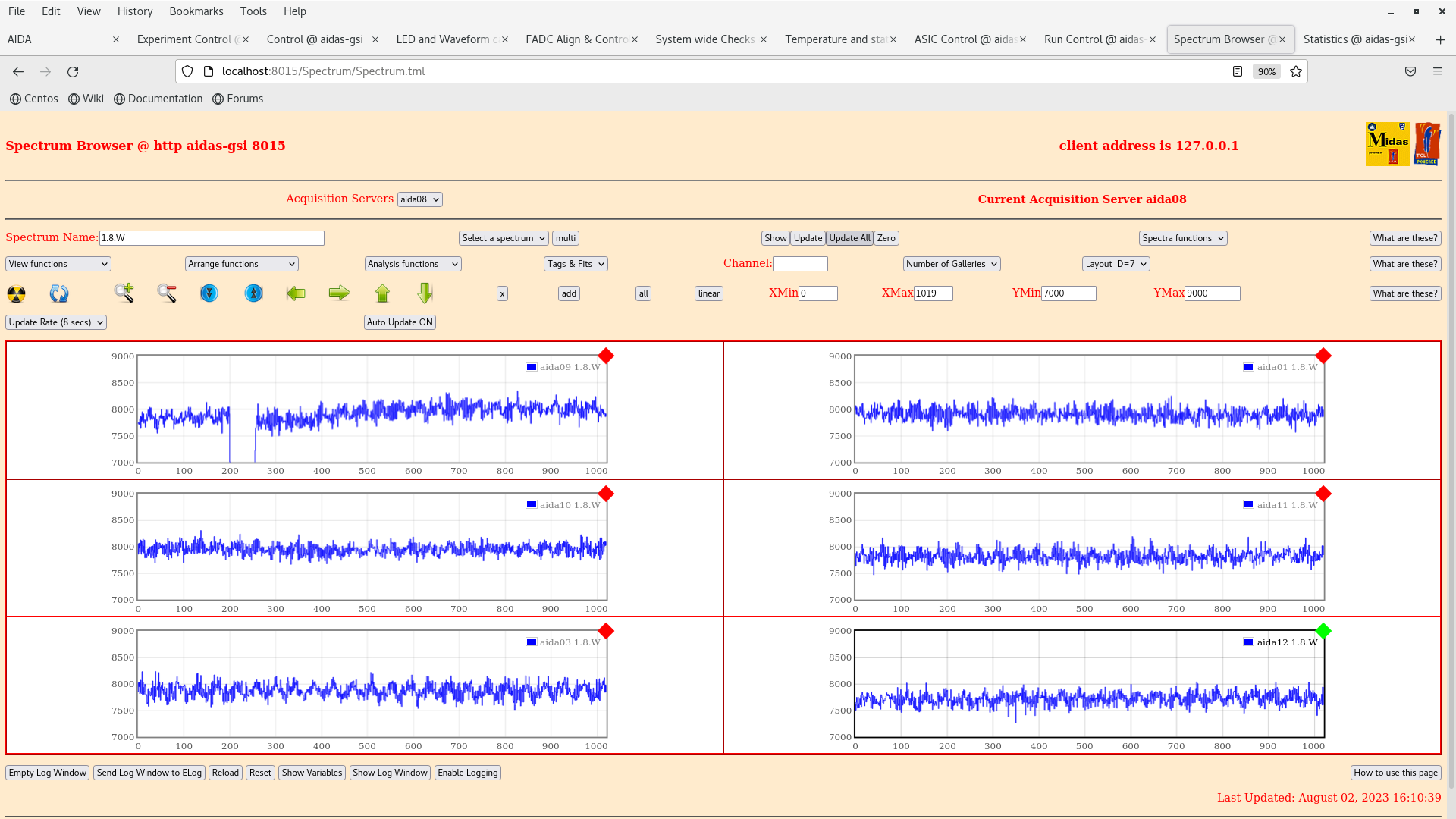This screenshot has height=819, width=1456.
Task: Click the green right arrow icon
Action: point(339,293)
